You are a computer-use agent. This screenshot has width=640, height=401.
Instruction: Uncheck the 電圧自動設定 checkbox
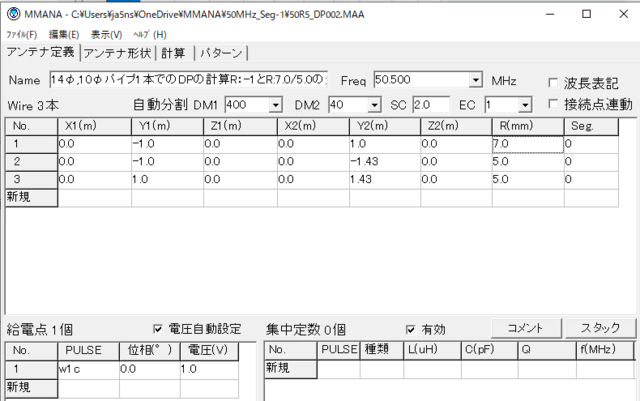tap(158, 328)
